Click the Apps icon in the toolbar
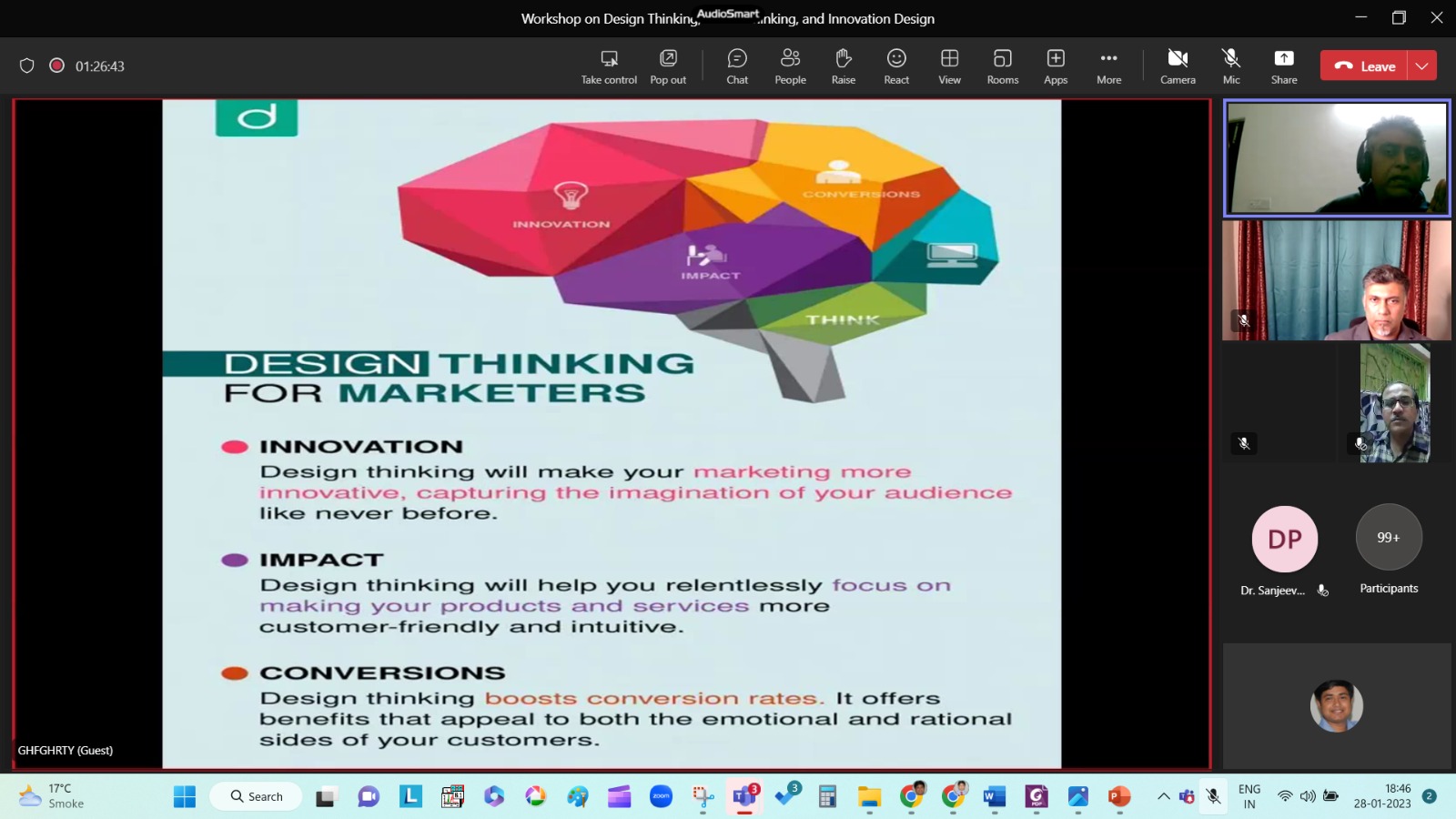 click(x=1056, y=66)
